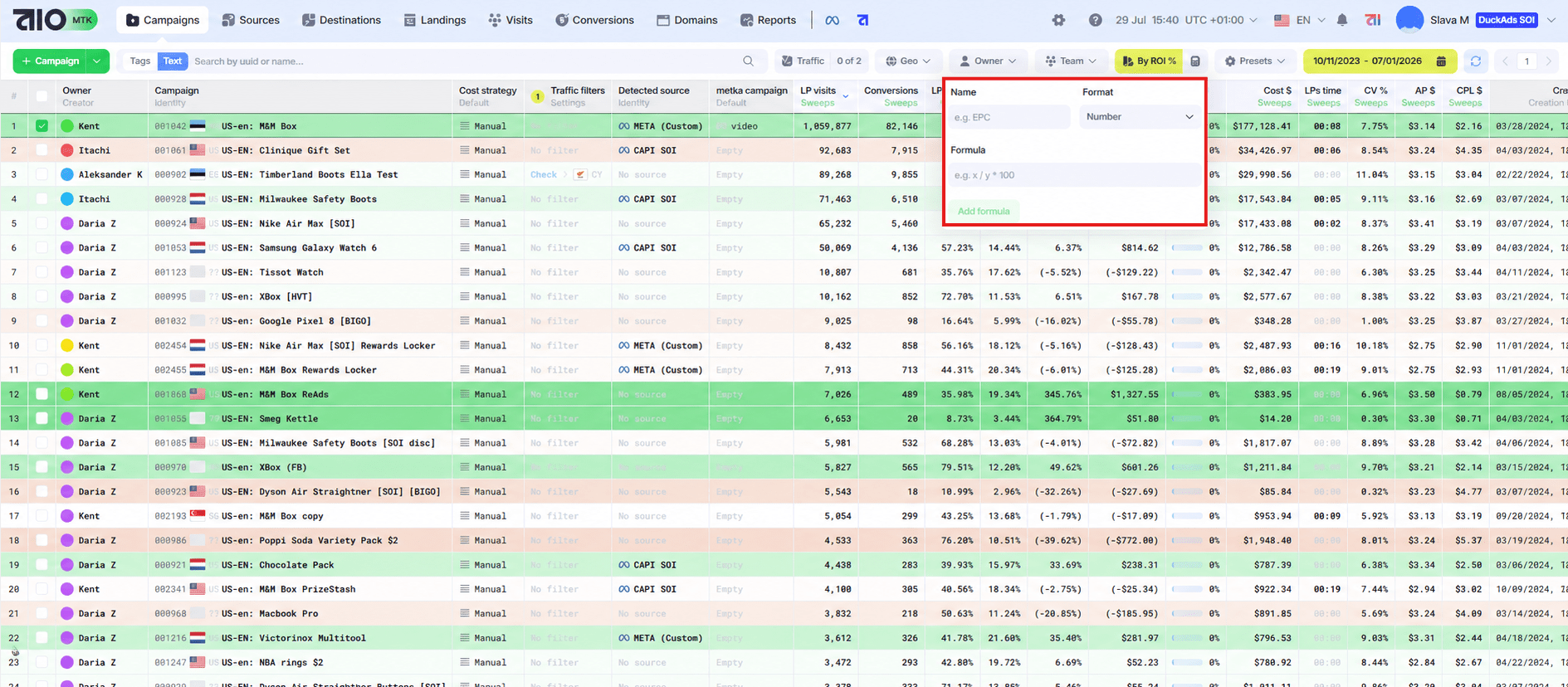The height and width of the screenshot is (687, 1568).
Task: Click the US flag in Nike Air Max [SOI] row
Action: (x=198, y=223)
